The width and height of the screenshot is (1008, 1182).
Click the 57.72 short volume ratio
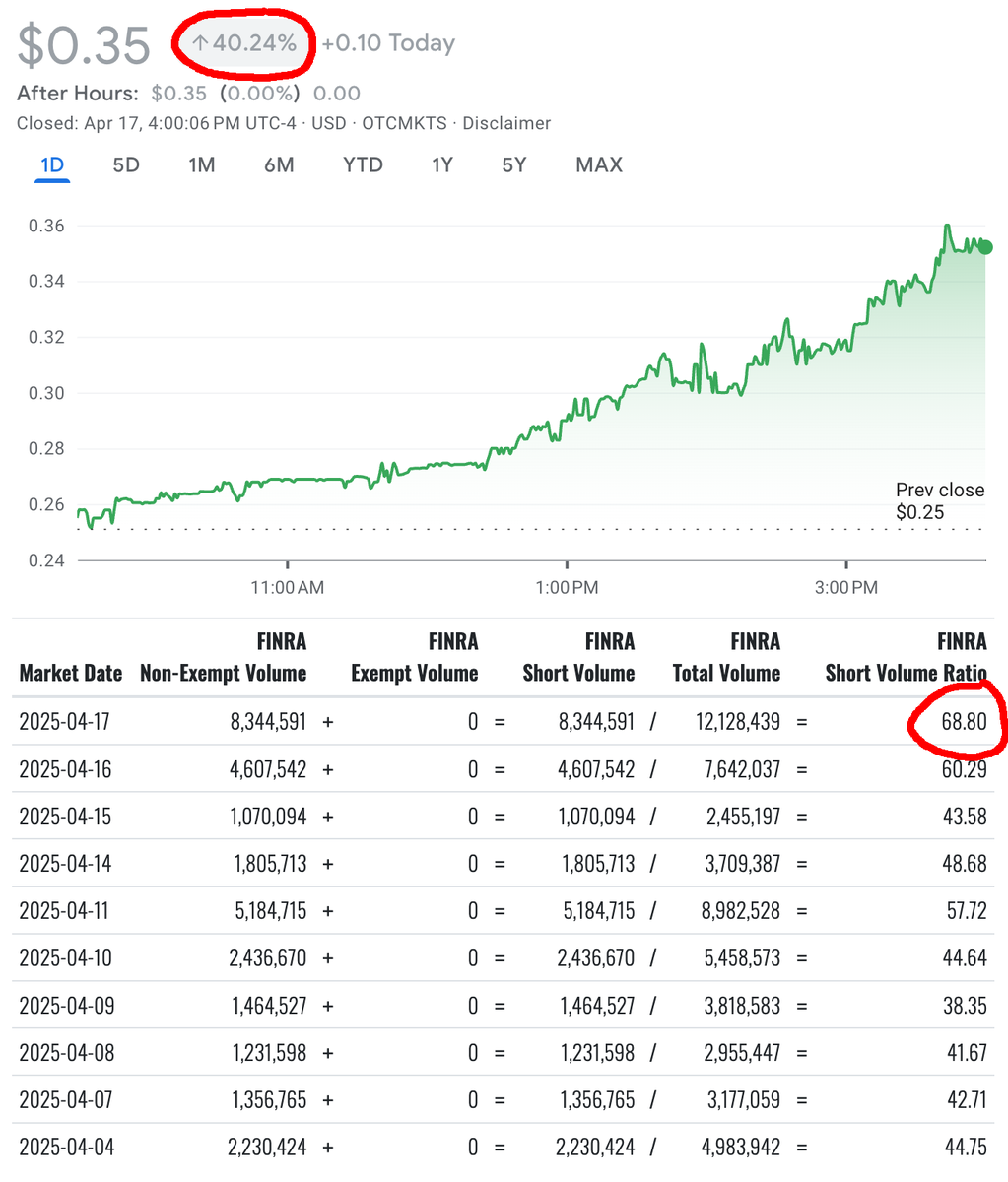[967, 911]
